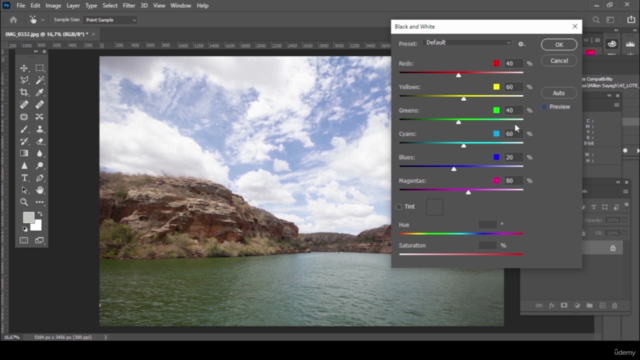Select the Zoom magnifier tool

pyautogui.click(x=24, y=202)
